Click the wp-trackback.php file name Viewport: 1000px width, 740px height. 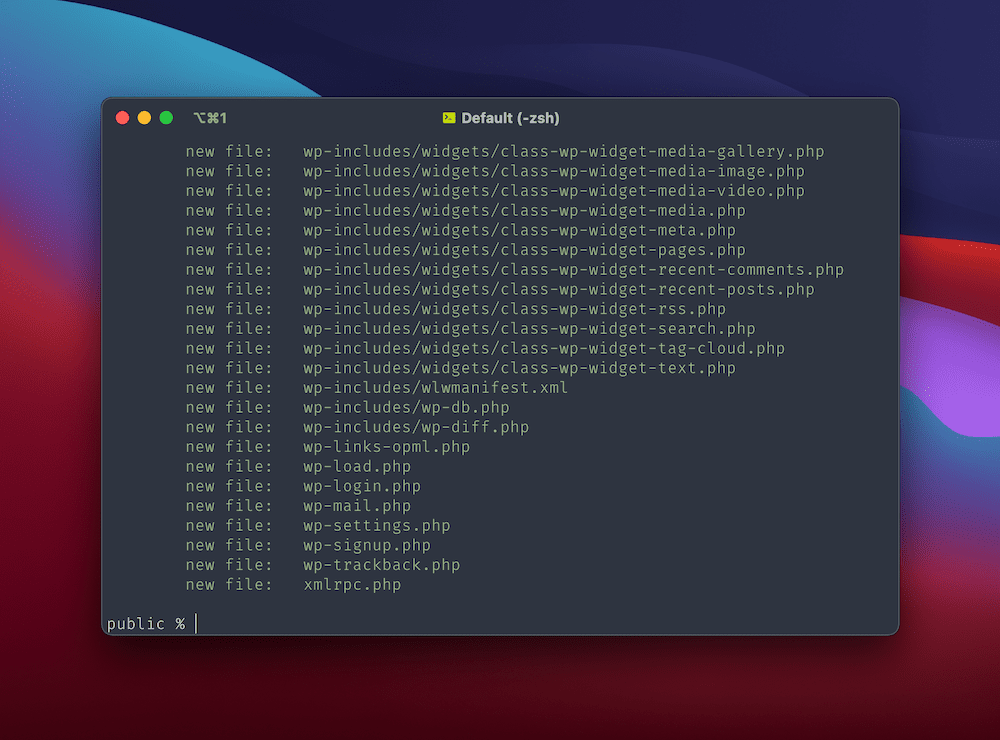[x=381, y=565]
